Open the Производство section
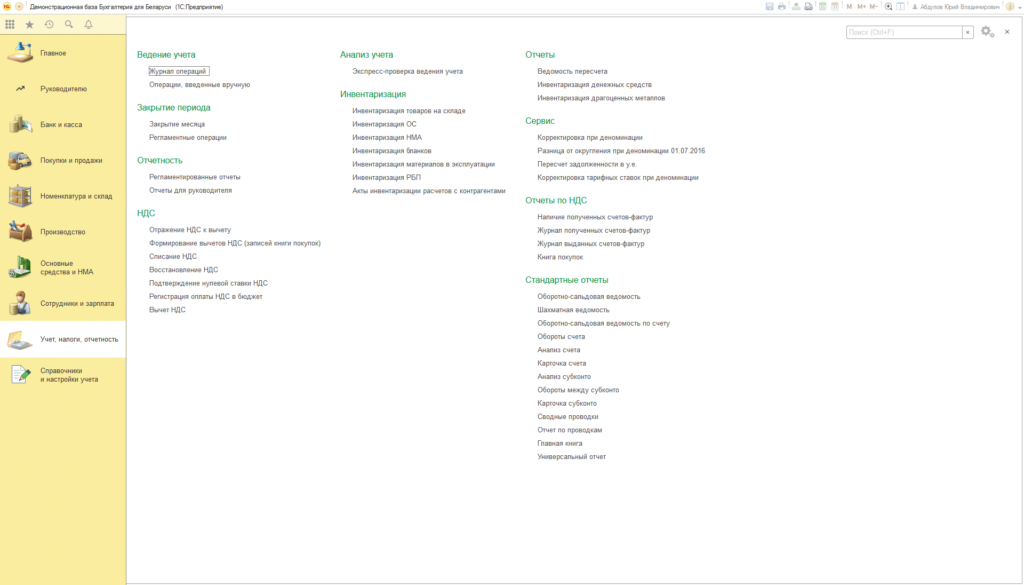This screenshot has height=585, width=1024. 63,232
